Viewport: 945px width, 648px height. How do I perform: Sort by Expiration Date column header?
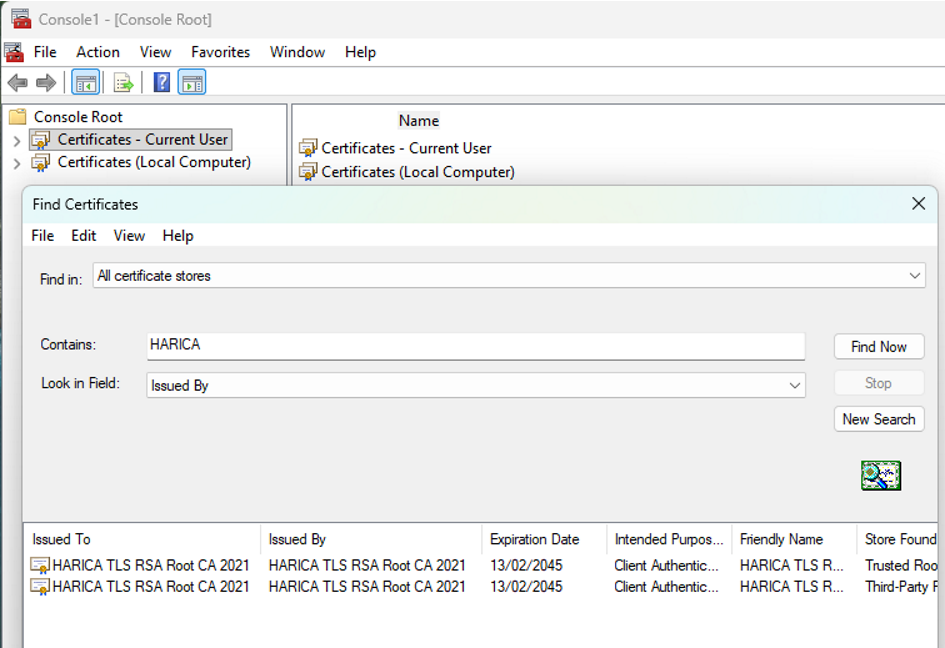[544, 539]
